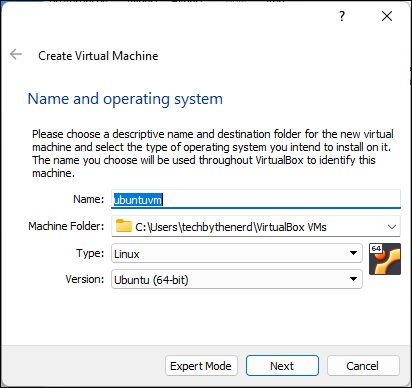The width and height of the screenshot is (412, 388).
Task: Click the "Name and operating system" heading
Action: coord(125,99)
